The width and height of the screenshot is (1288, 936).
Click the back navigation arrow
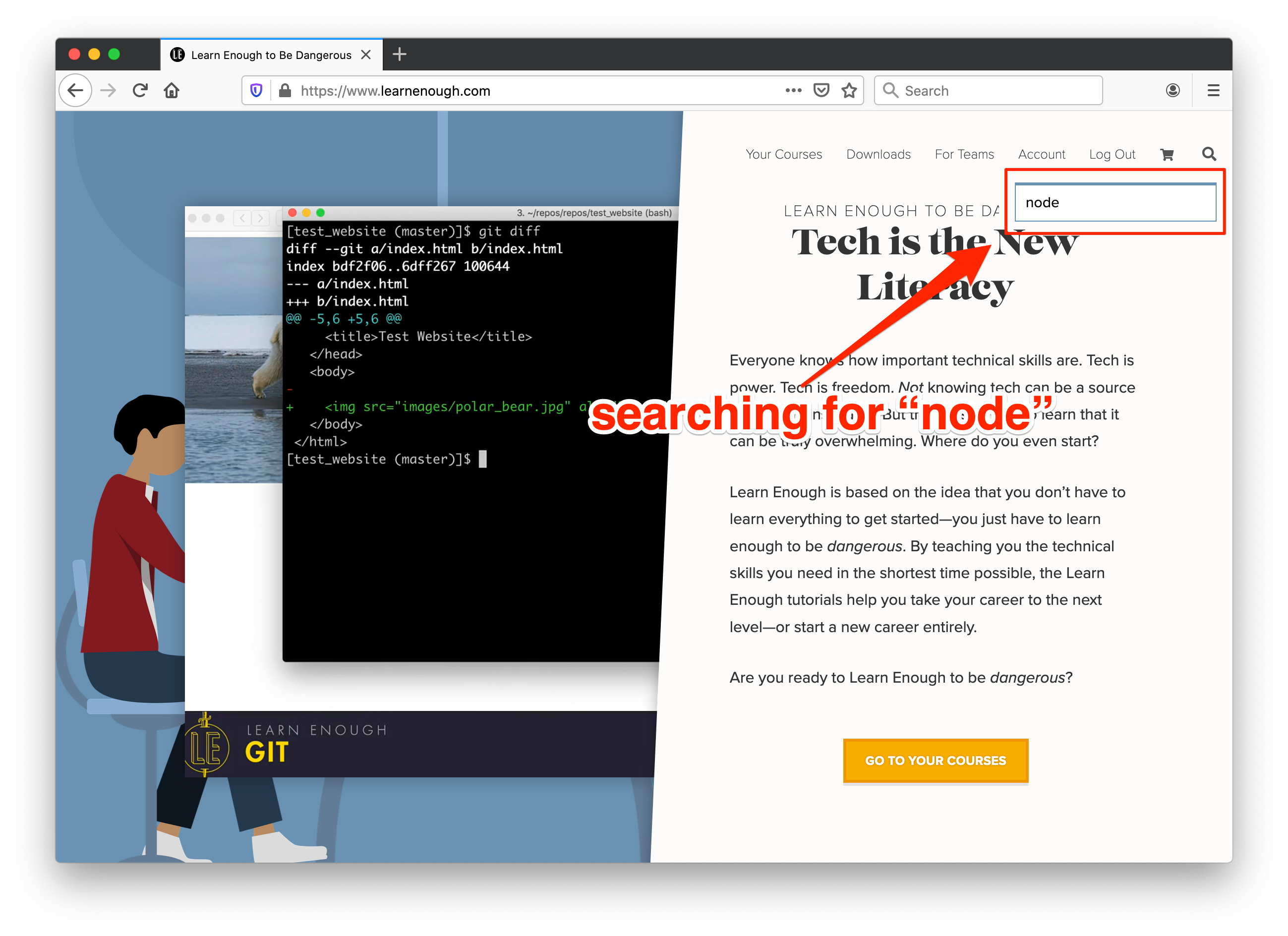(75, 90)
